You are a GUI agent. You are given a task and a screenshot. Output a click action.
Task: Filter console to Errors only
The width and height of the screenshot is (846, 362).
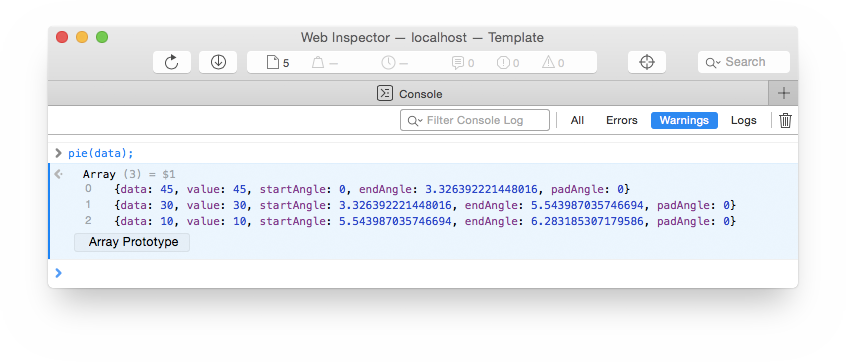622,120
